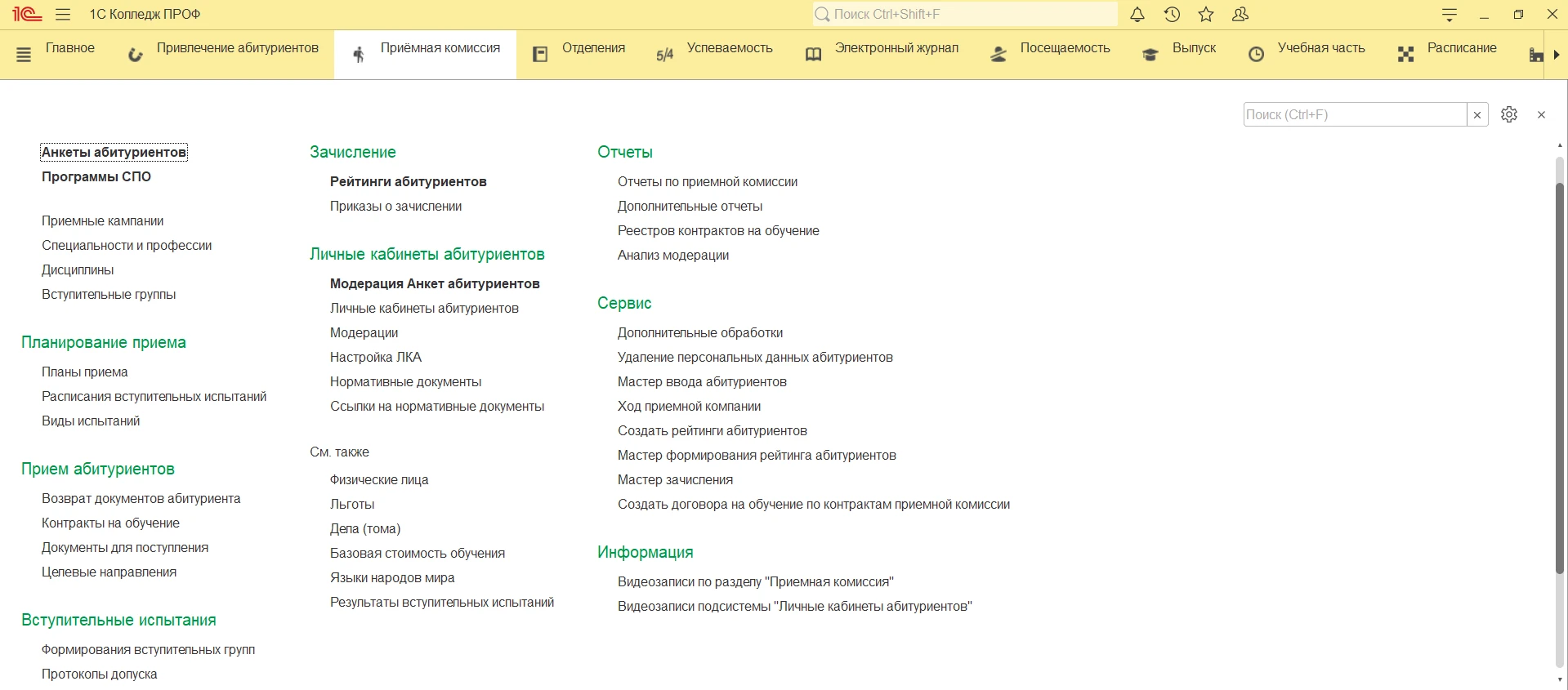Click the Приёмная комиссия walking person icon
The image size is (1568, 690).
tap(358, 55)
